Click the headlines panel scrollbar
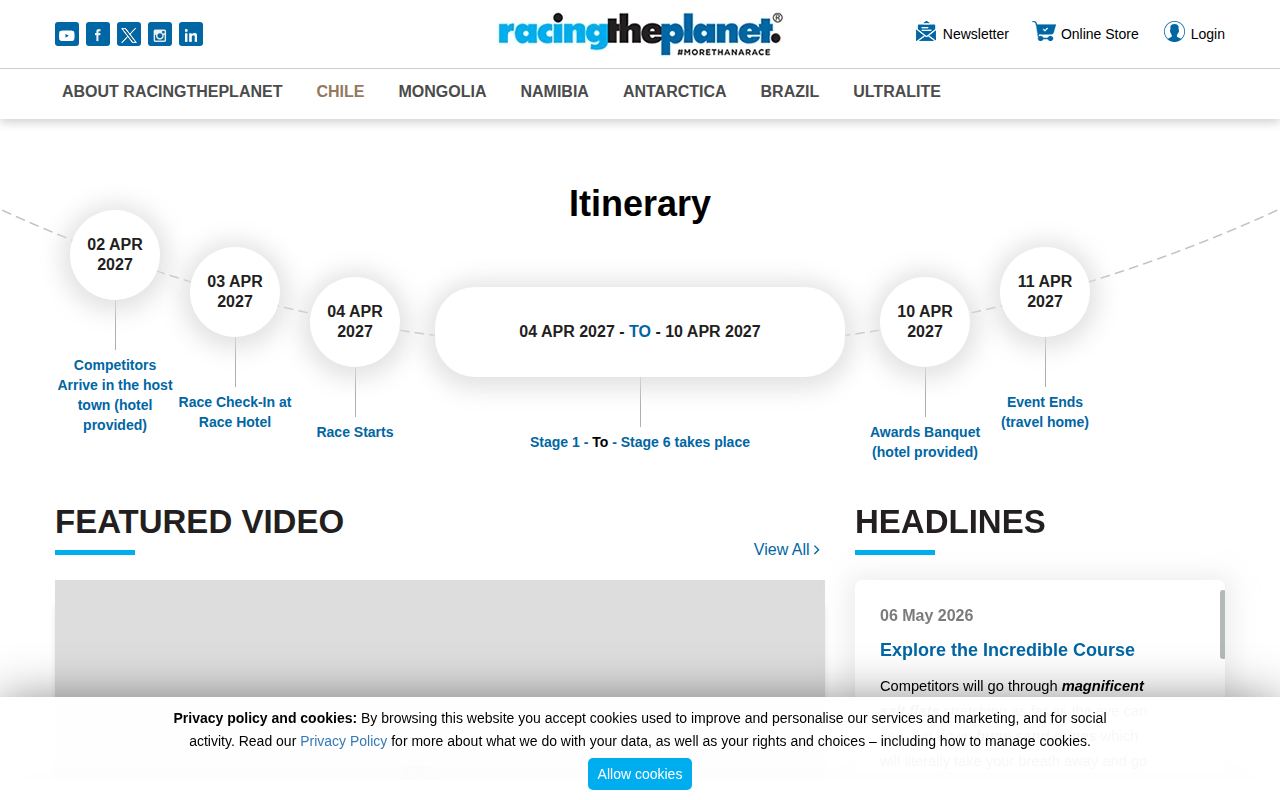The width and height of the screenshot is (1280, 800). tap(1222, 624)
